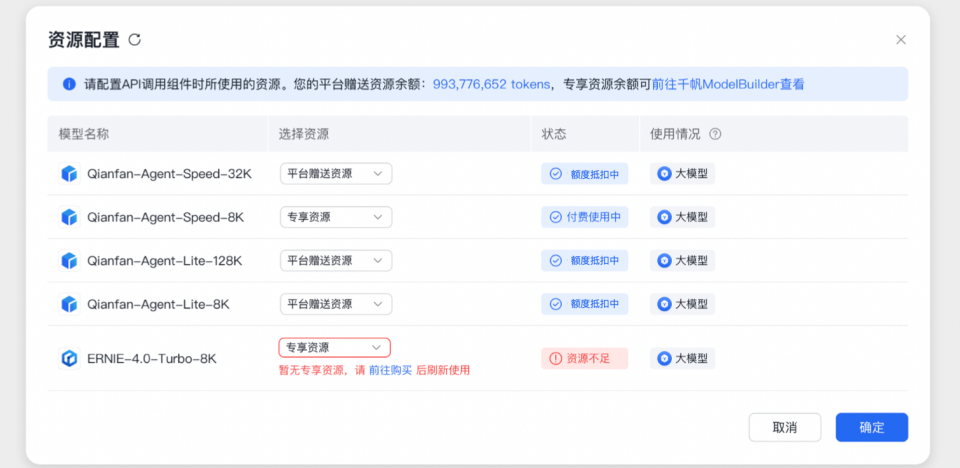Click the help question mark next to 使用情况

click(714, 134)
